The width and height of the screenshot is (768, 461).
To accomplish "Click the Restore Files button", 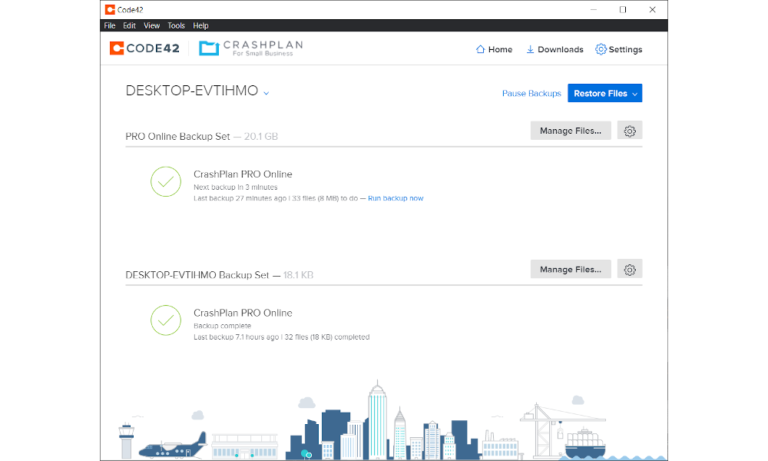I will click(x=605, y=93).
